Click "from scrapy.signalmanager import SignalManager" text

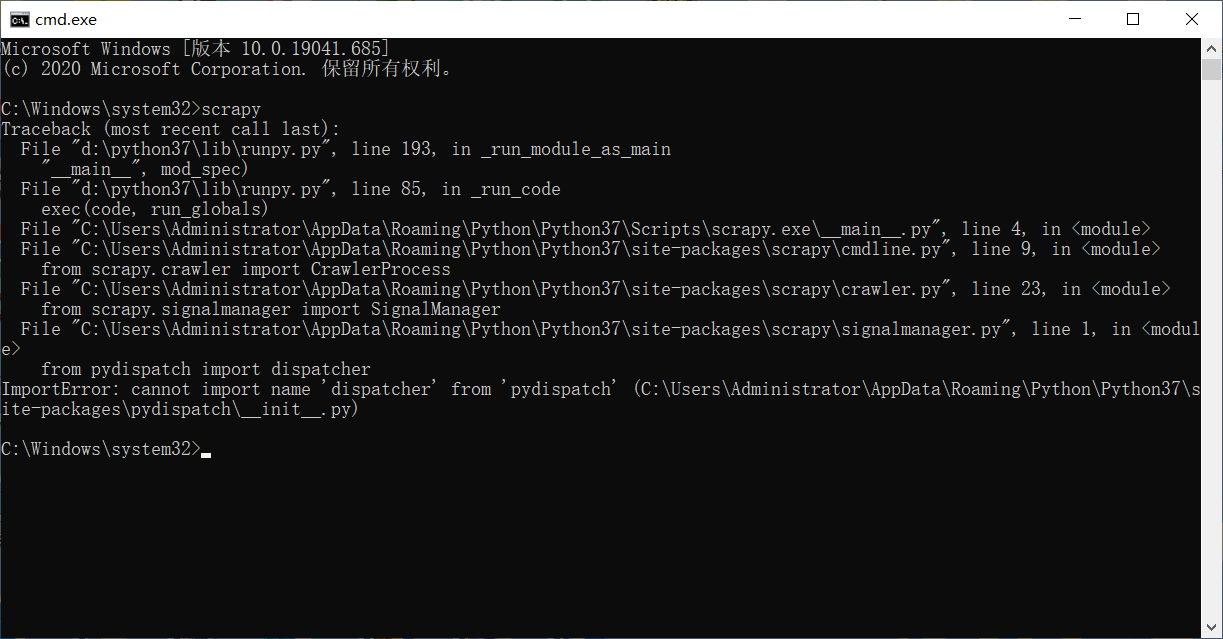point(270,309)
